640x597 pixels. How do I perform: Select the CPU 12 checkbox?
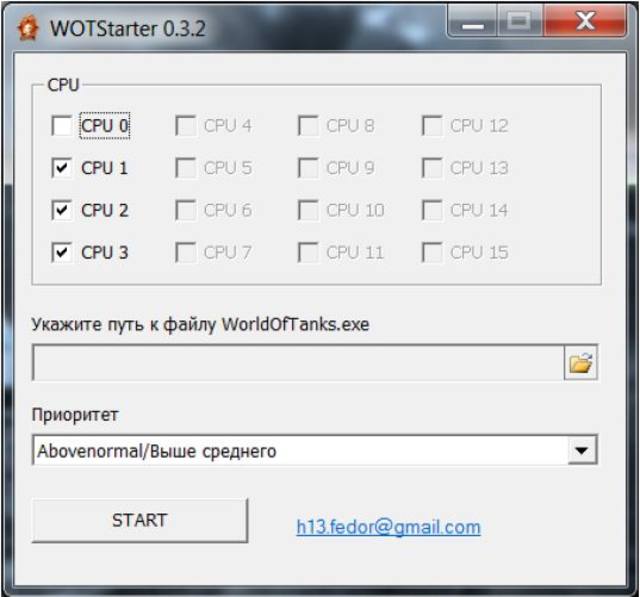tap(432, 125)
